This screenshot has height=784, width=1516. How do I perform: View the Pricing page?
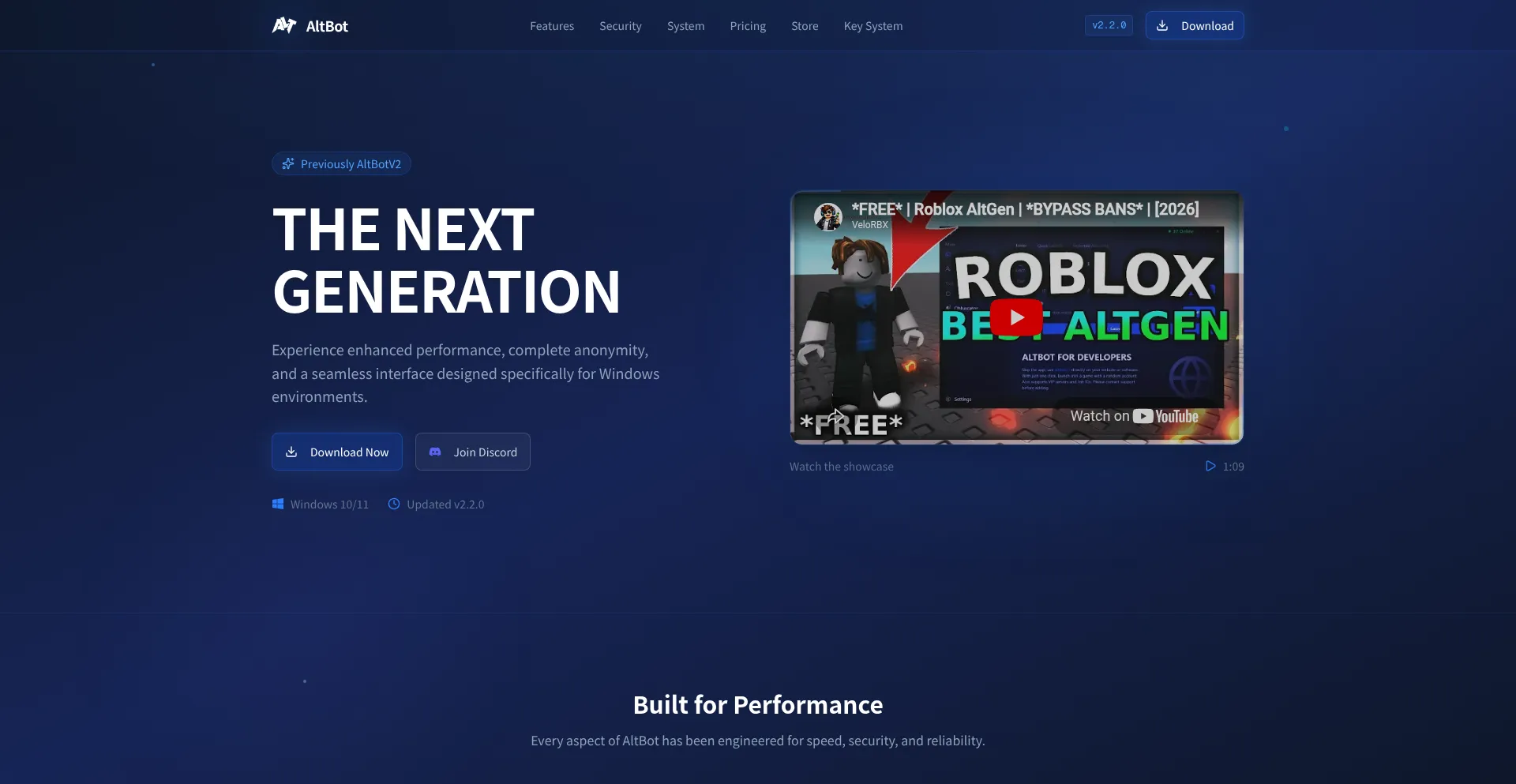748,26
